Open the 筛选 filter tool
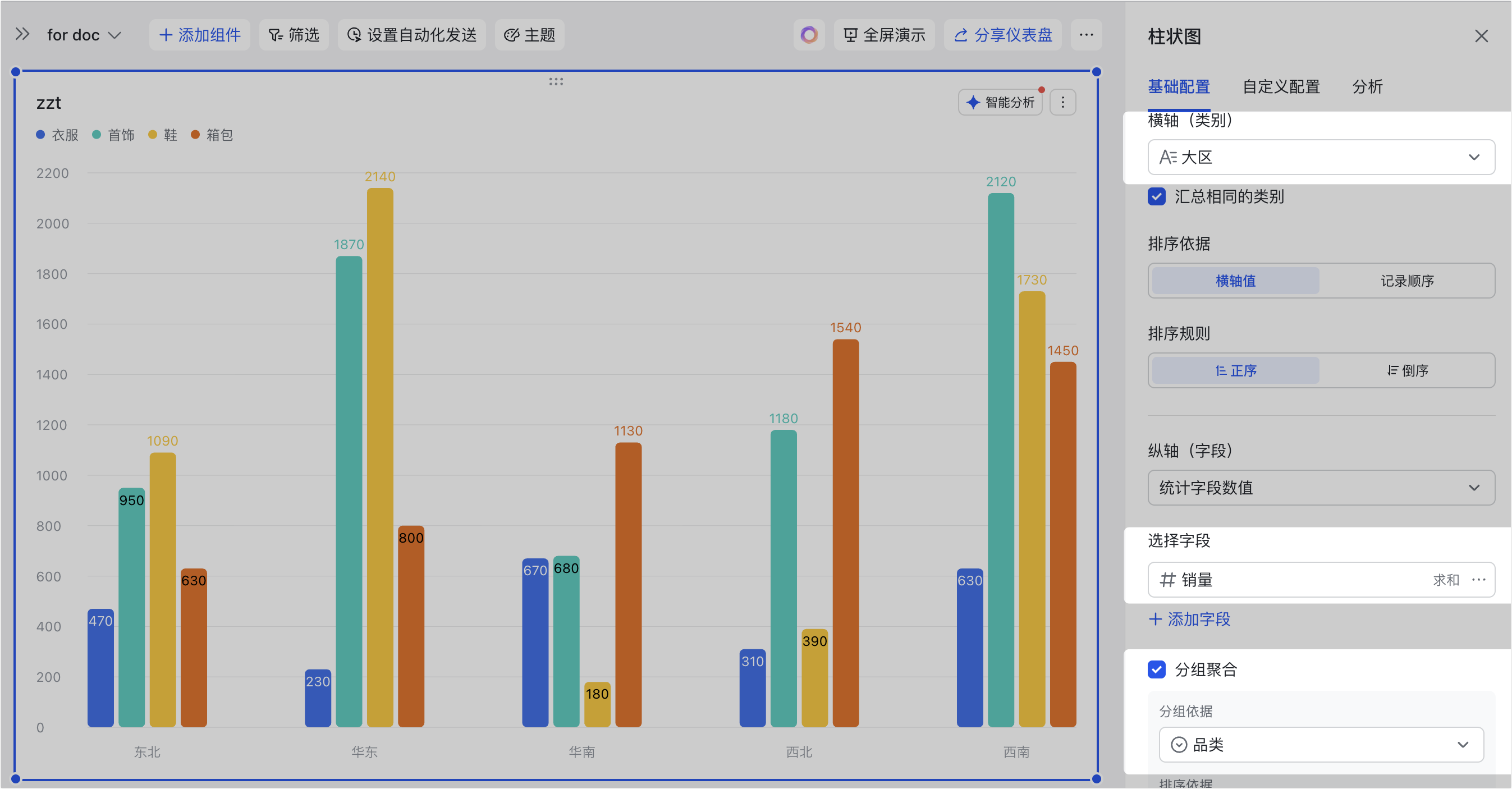Screen dimensions: 1512x789 pos(294,35)
